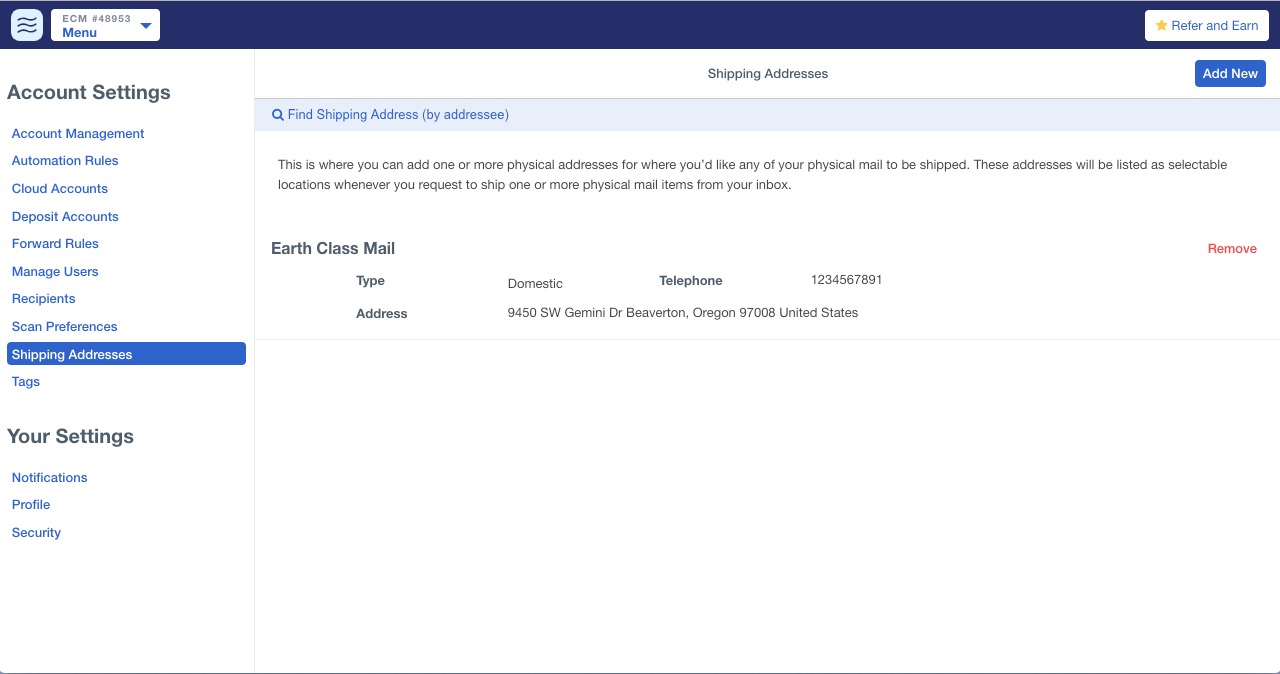This screenshot has width=1280, height=674.
Task: Open the Refer and Earn button
Action: (x=1207, y=26)
